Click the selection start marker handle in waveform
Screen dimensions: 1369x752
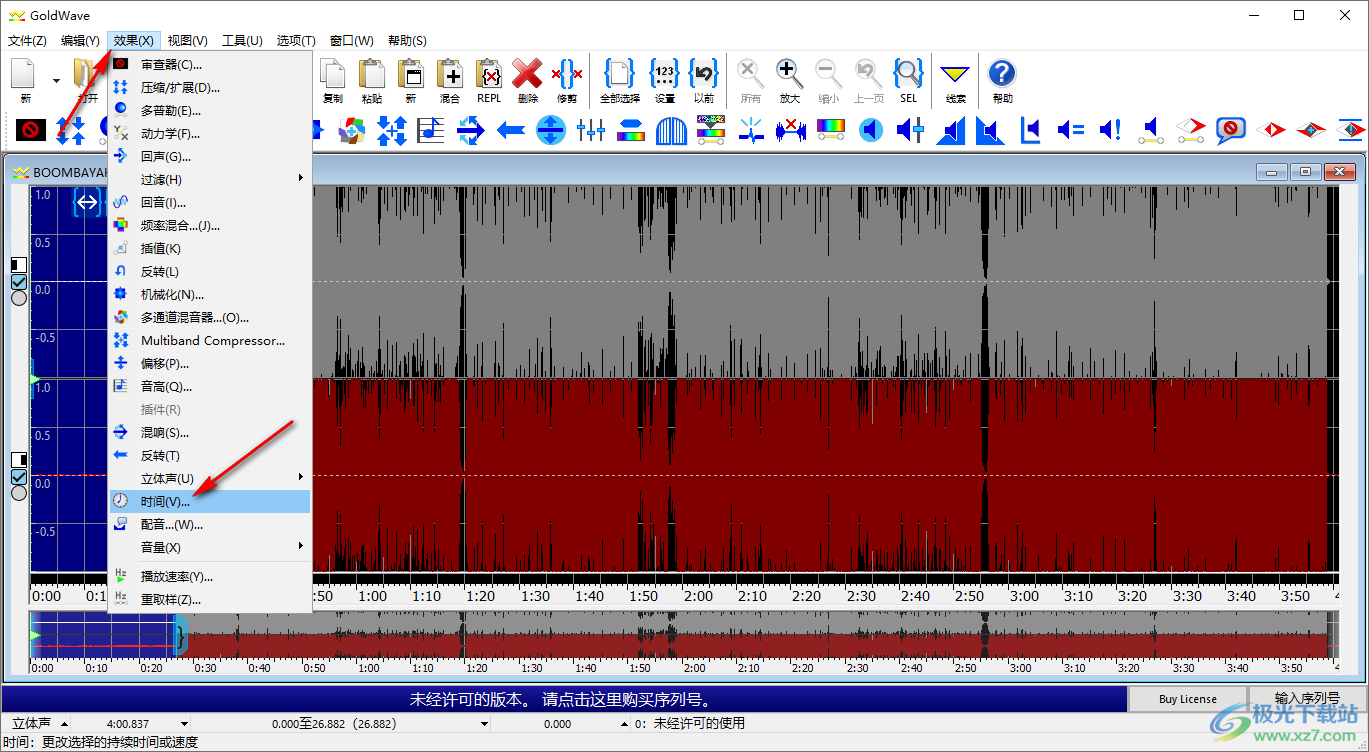[x=88, y=203]
